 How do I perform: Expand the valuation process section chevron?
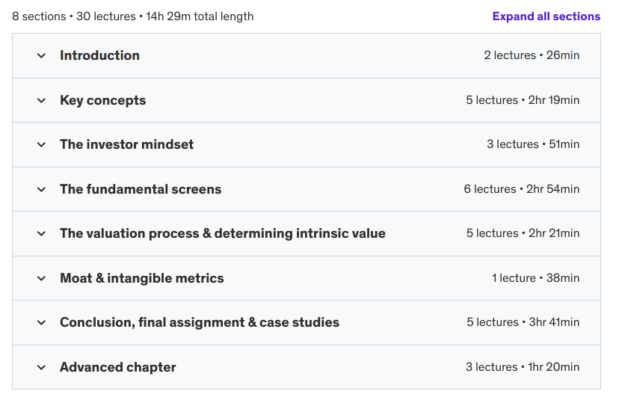click(41, 234)
